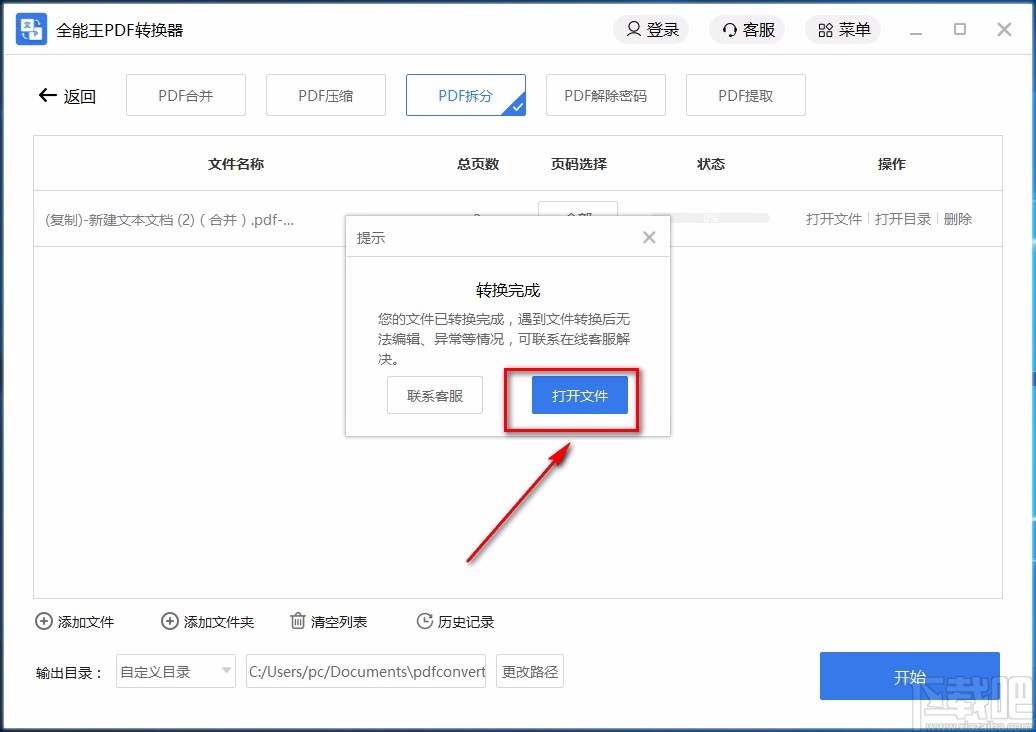Image resolution: width=1036 pixels, height=732 pixels.
Task: Click the 添加文件 plus icon
Action: coord(42,621)
